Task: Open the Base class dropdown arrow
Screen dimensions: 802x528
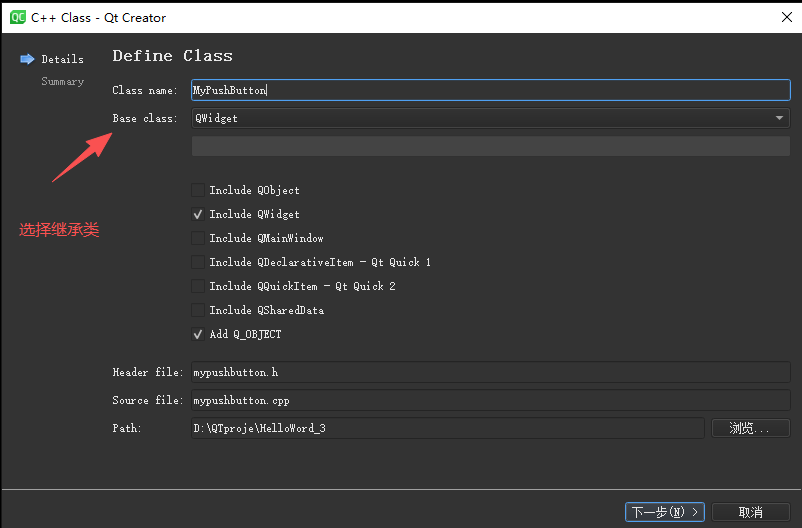Action: [x=779, y=118]
